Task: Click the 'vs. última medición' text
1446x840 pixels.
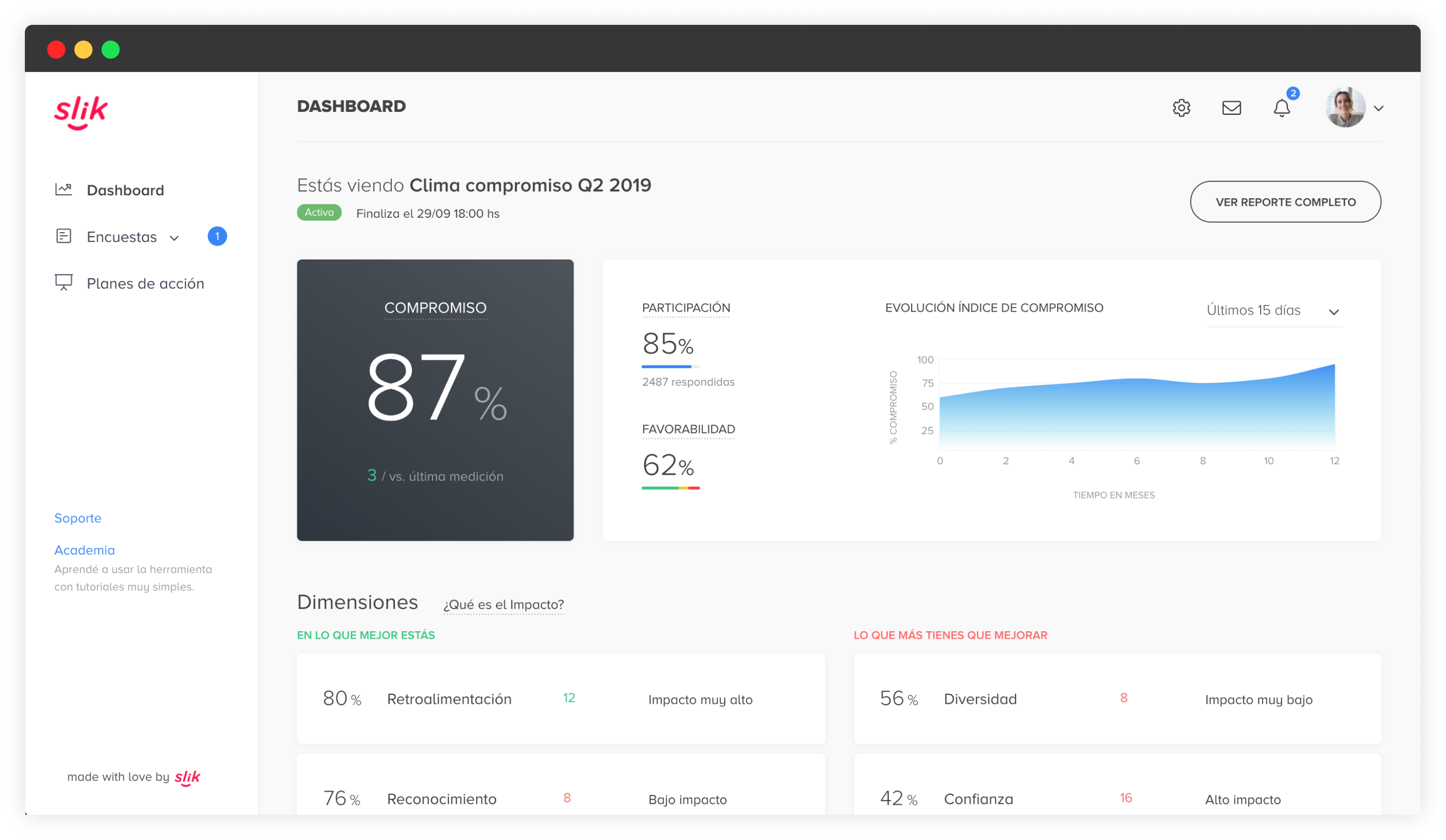Action: [446, 477]
